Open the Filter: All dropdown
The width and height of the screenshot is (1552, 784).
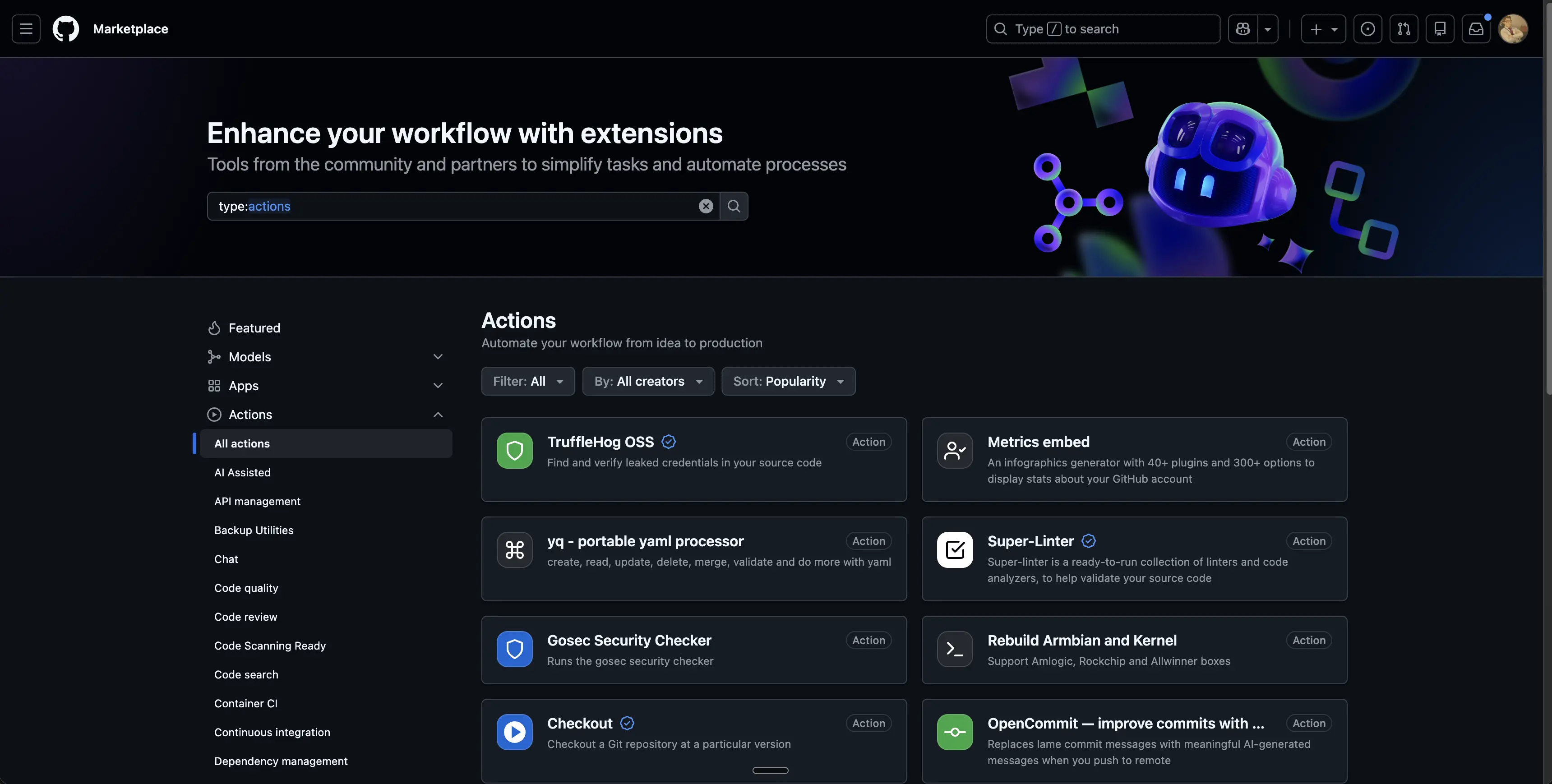(x=528, y=382)
